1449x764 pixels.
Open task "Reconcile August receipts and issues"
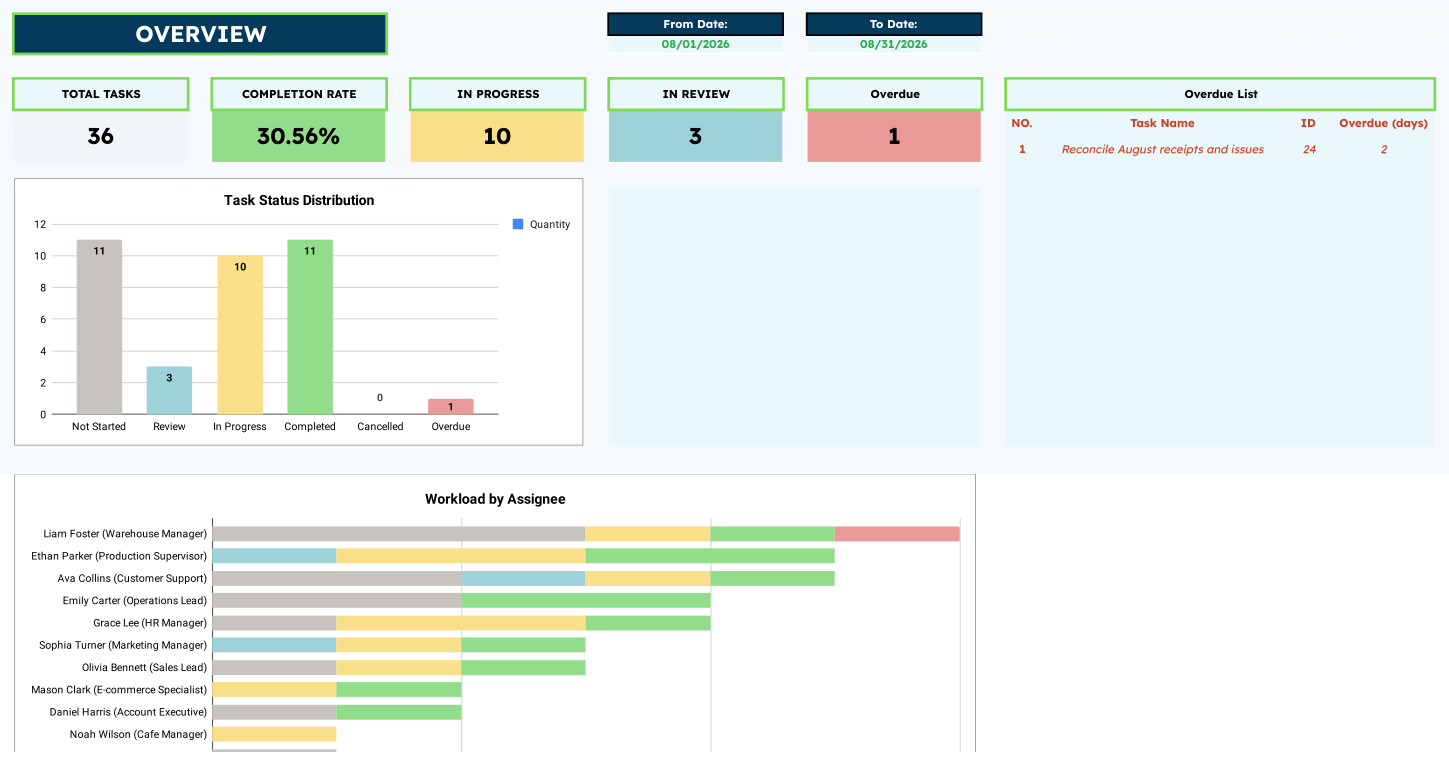[1162, 149]
